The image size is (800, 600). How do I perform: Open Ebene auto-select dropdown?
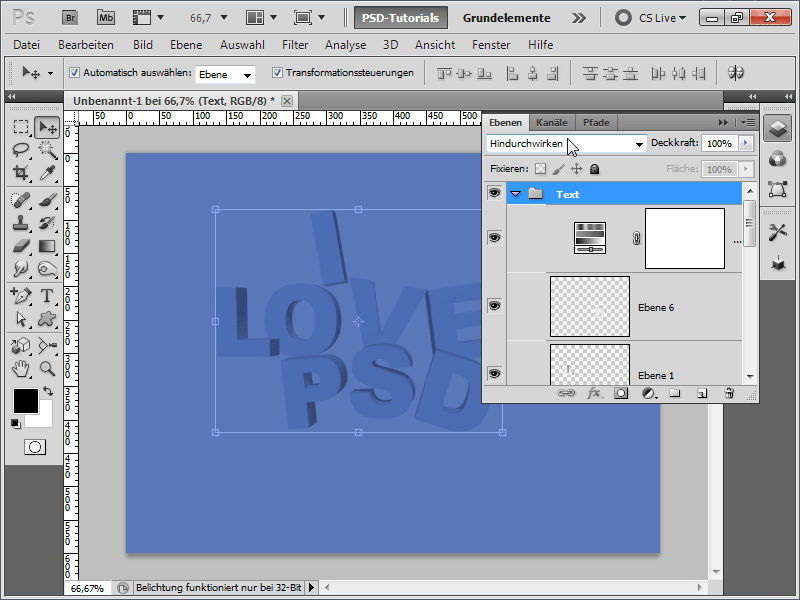pos(225,74)
